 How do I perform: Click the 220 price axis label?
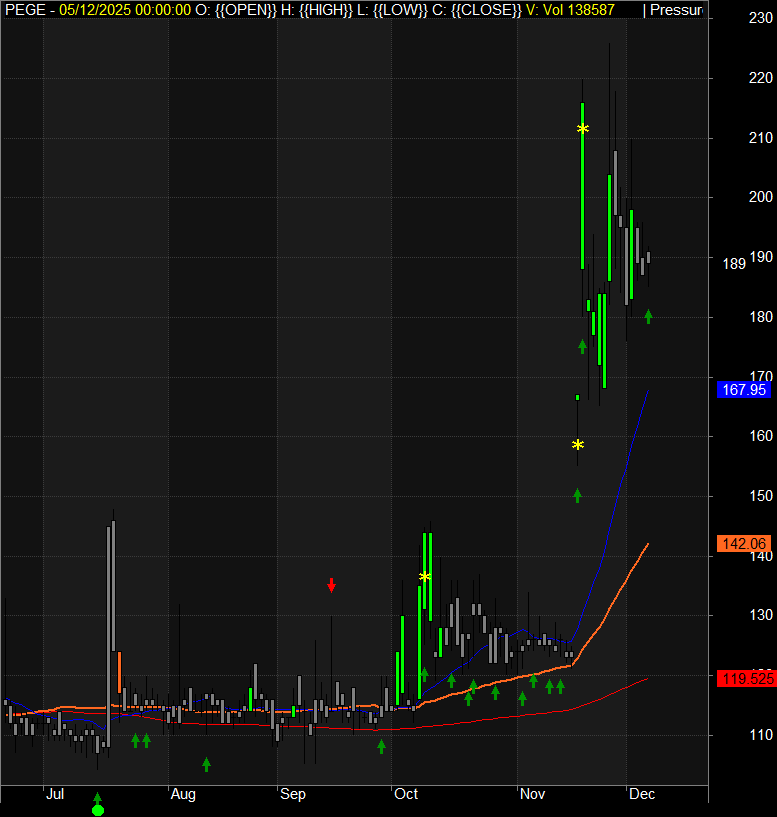point(761,78)
